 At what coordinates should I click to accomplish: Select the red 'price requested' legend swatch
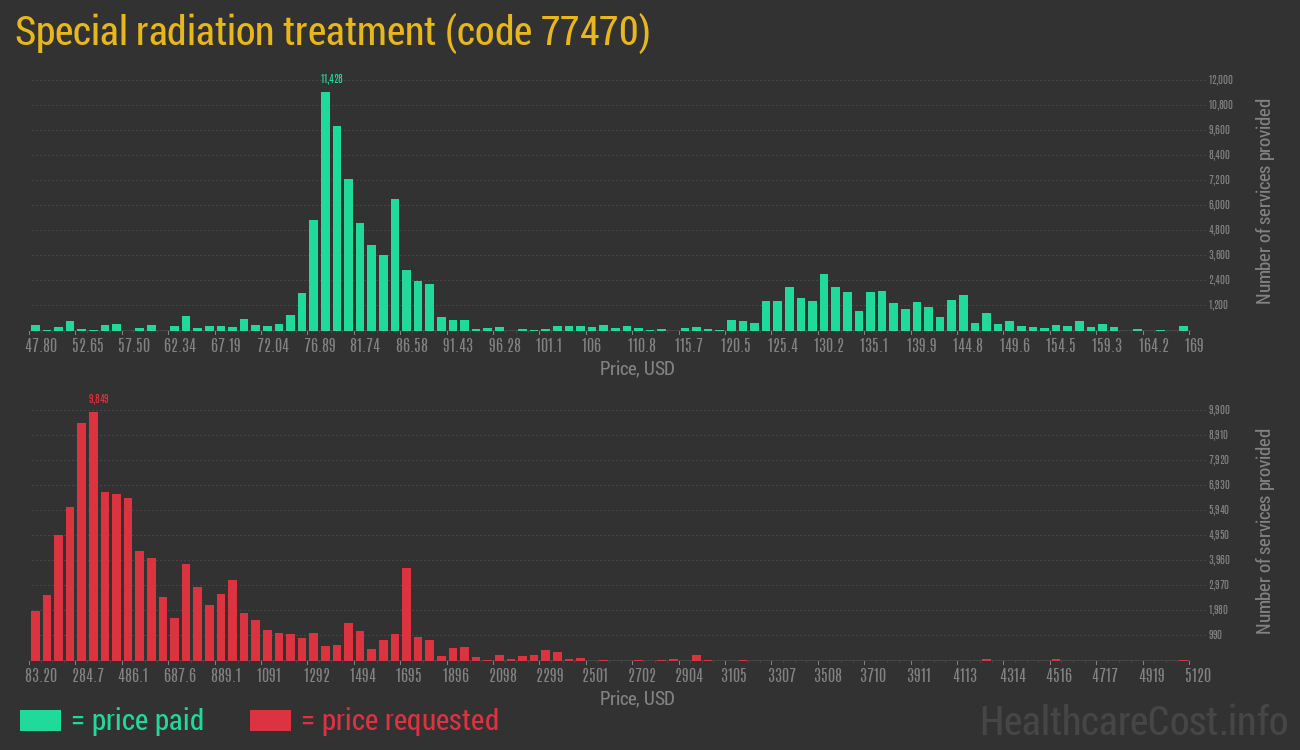[273, 720]
